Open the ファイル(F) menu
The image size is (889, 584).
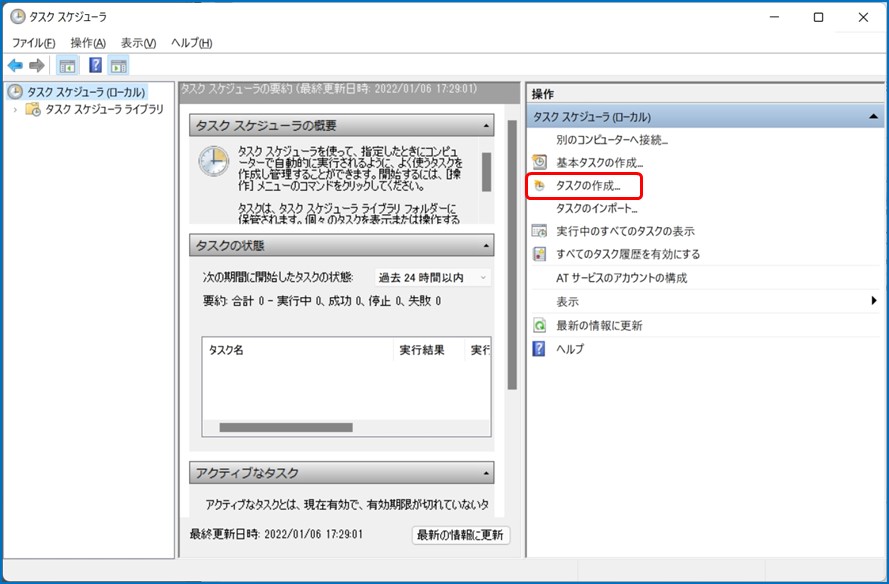pyautogui.click(x=33, y=43)
